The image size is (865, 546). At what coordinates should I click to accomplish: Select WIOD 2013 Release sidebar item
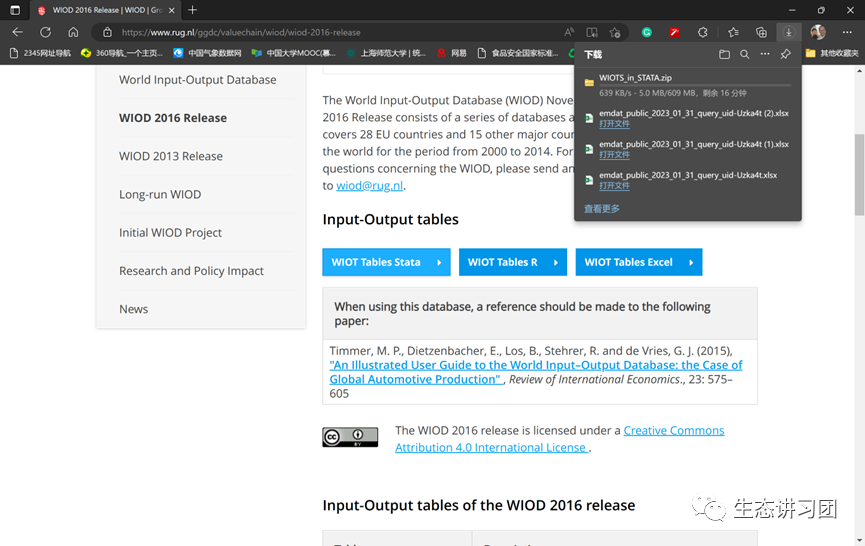(170, 156)
